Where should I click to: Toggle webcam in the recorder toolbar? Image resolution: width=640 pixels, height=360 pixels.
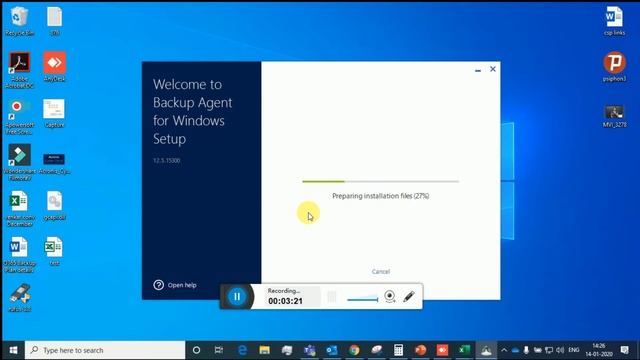pyautogui.click(x=390, y=296)
